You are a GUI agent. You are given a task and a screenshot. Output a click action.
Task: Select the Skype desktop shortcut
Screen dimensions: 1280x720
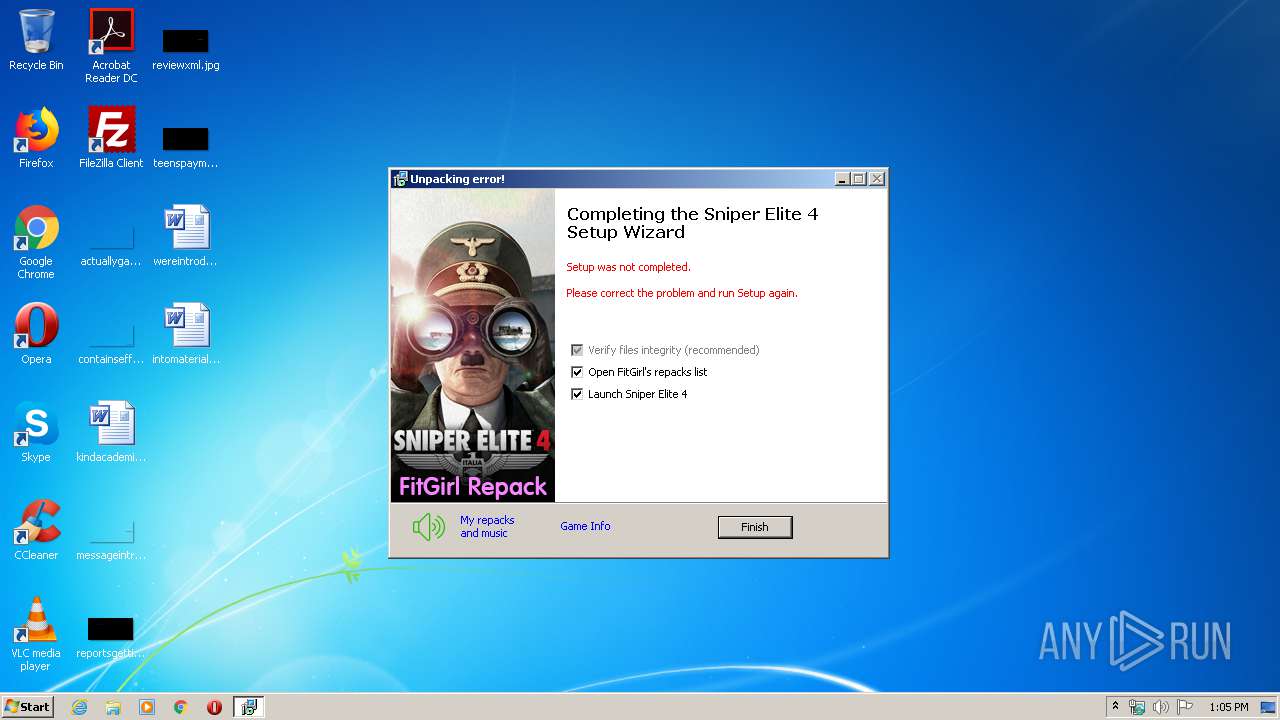(36, 432)
